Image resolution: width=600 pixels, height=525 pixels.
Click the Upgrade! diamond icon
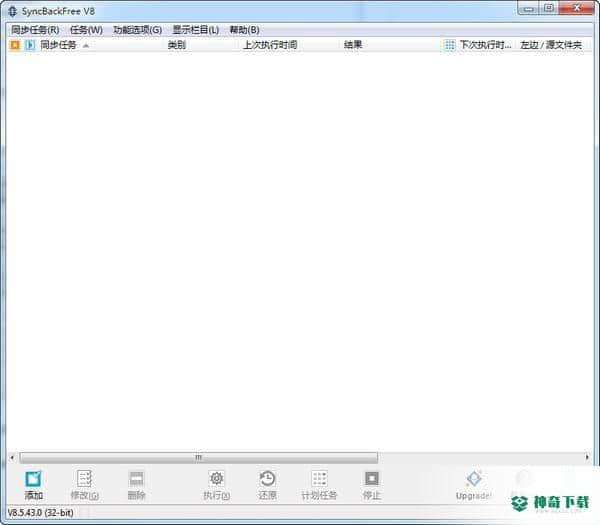pyautogui.click(x=474, y=478)
